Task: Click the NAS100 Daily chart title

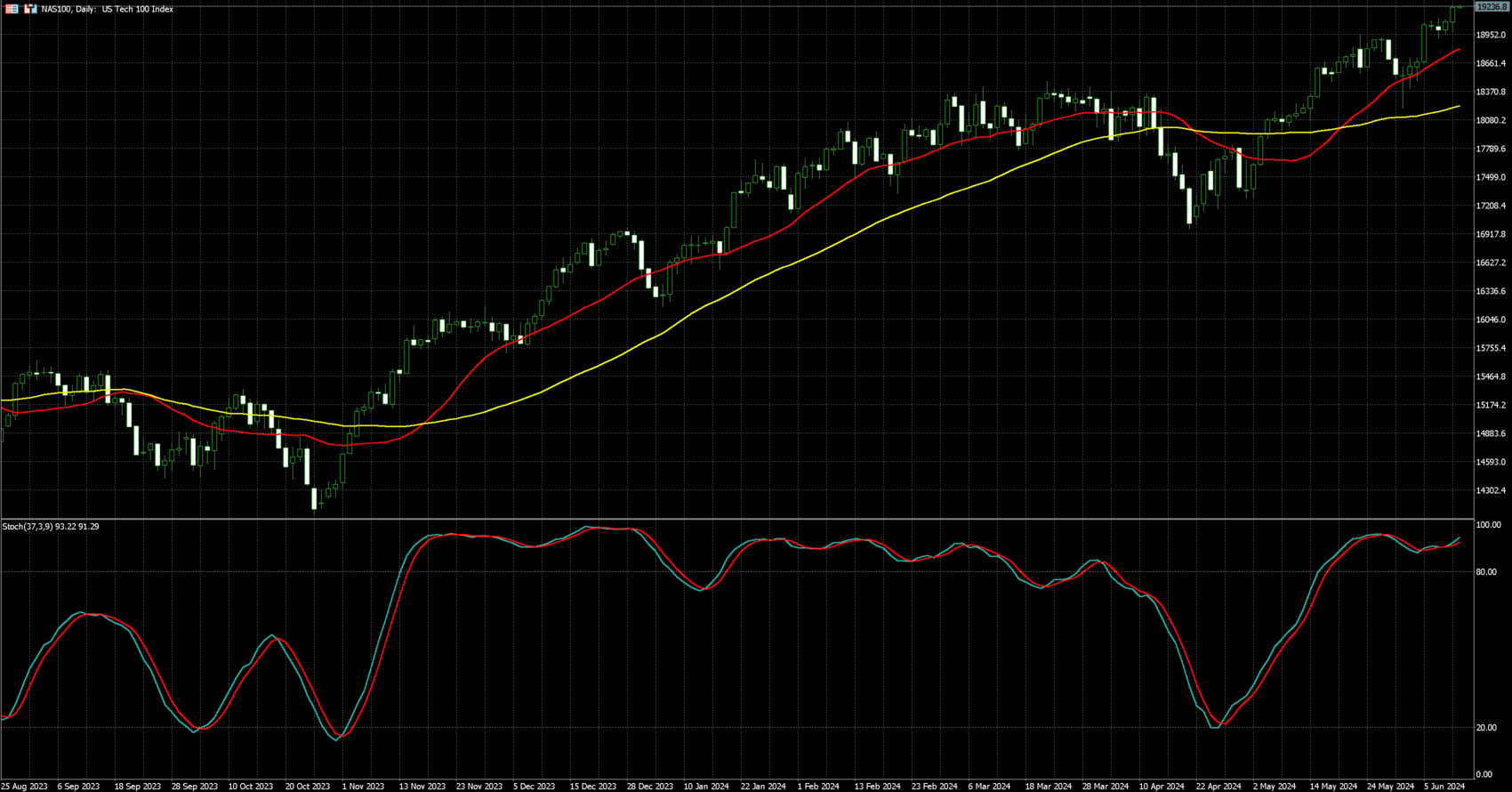Action: pos(107,9)
